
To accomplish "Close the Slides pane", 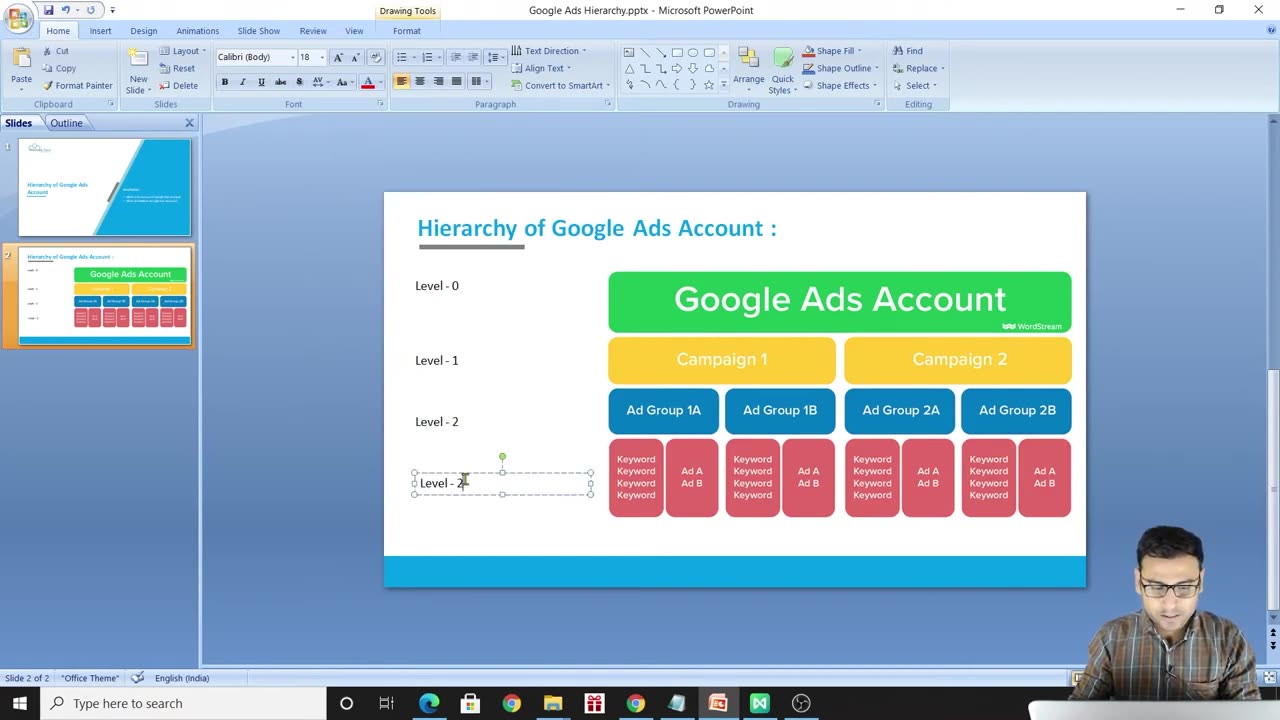I will coord(189,123).
